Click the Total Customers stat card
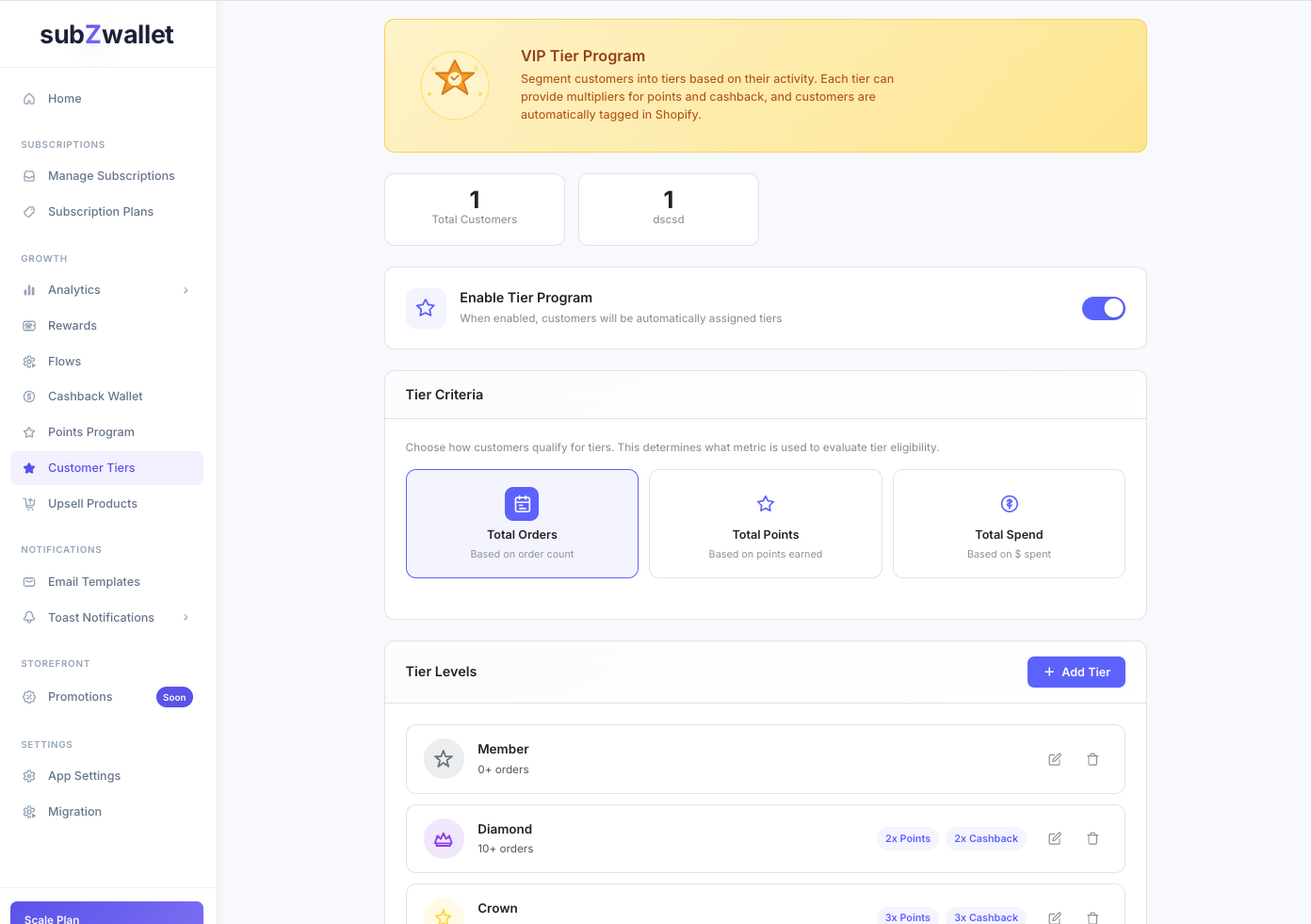Image resolution: width=1311 pixels, height=924 pixels. click(475, 209)
